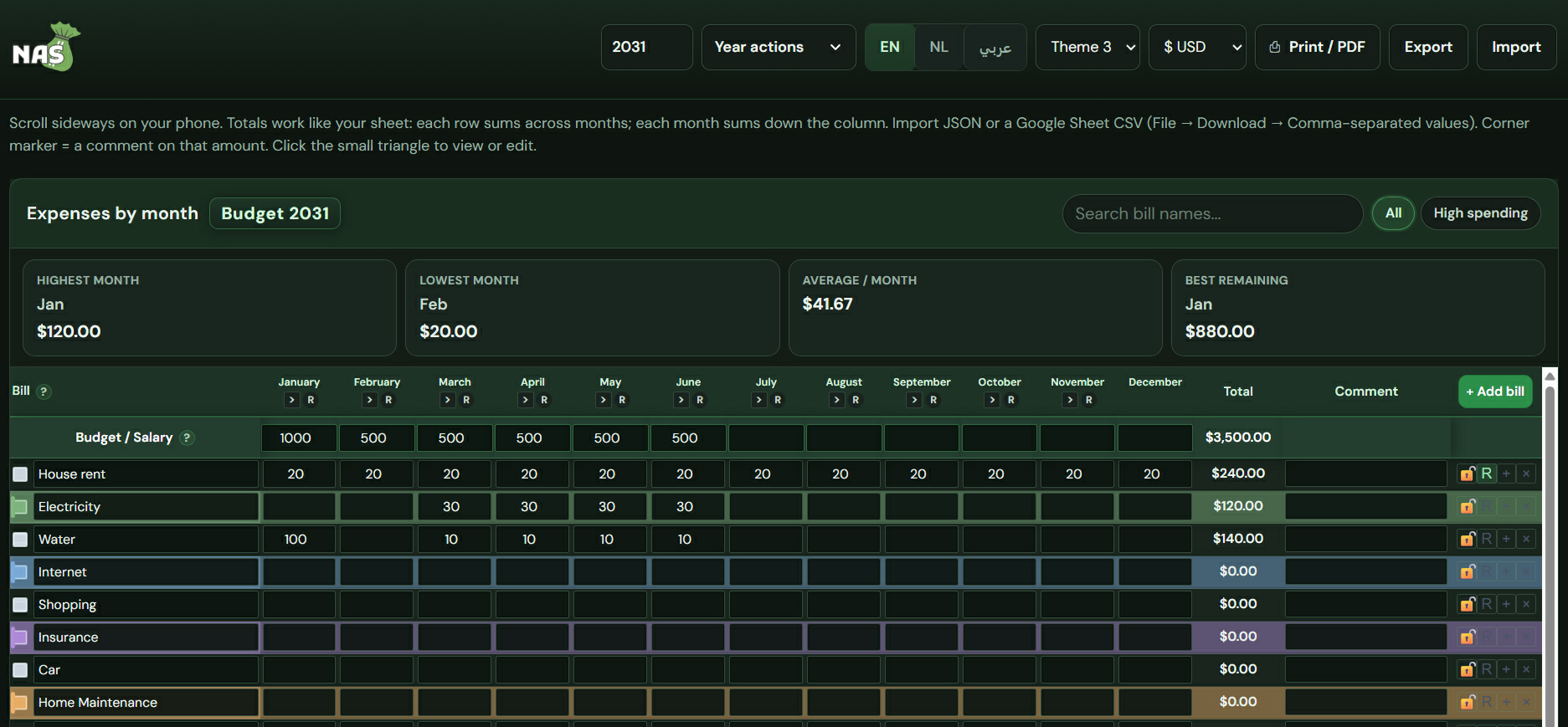The width and height of the screenshot is (1568, 727).
Task: Open the $ USD currency dropdown
Action: tap(1197, 47)
